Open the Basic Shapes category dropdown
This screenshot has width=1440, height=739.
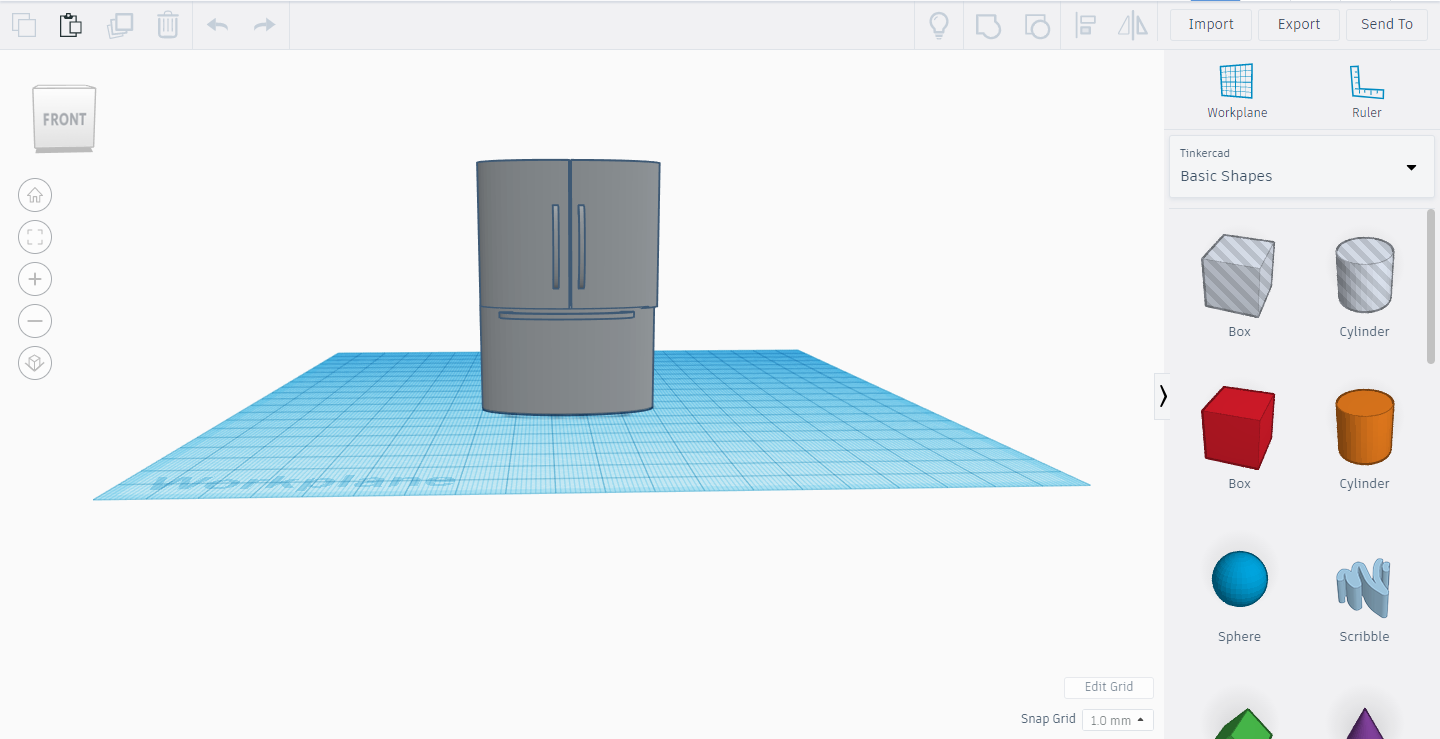[1300, 167]
